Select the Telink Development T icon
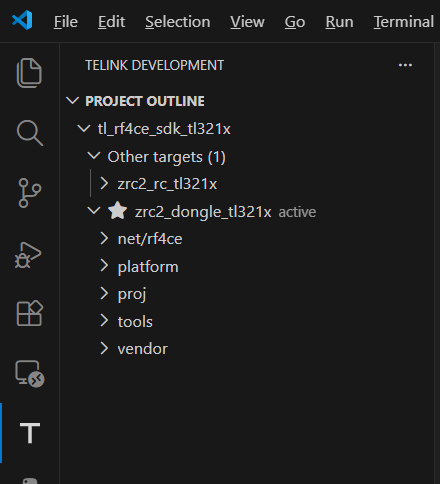440x484 pixels. click(x=30, y=433)
